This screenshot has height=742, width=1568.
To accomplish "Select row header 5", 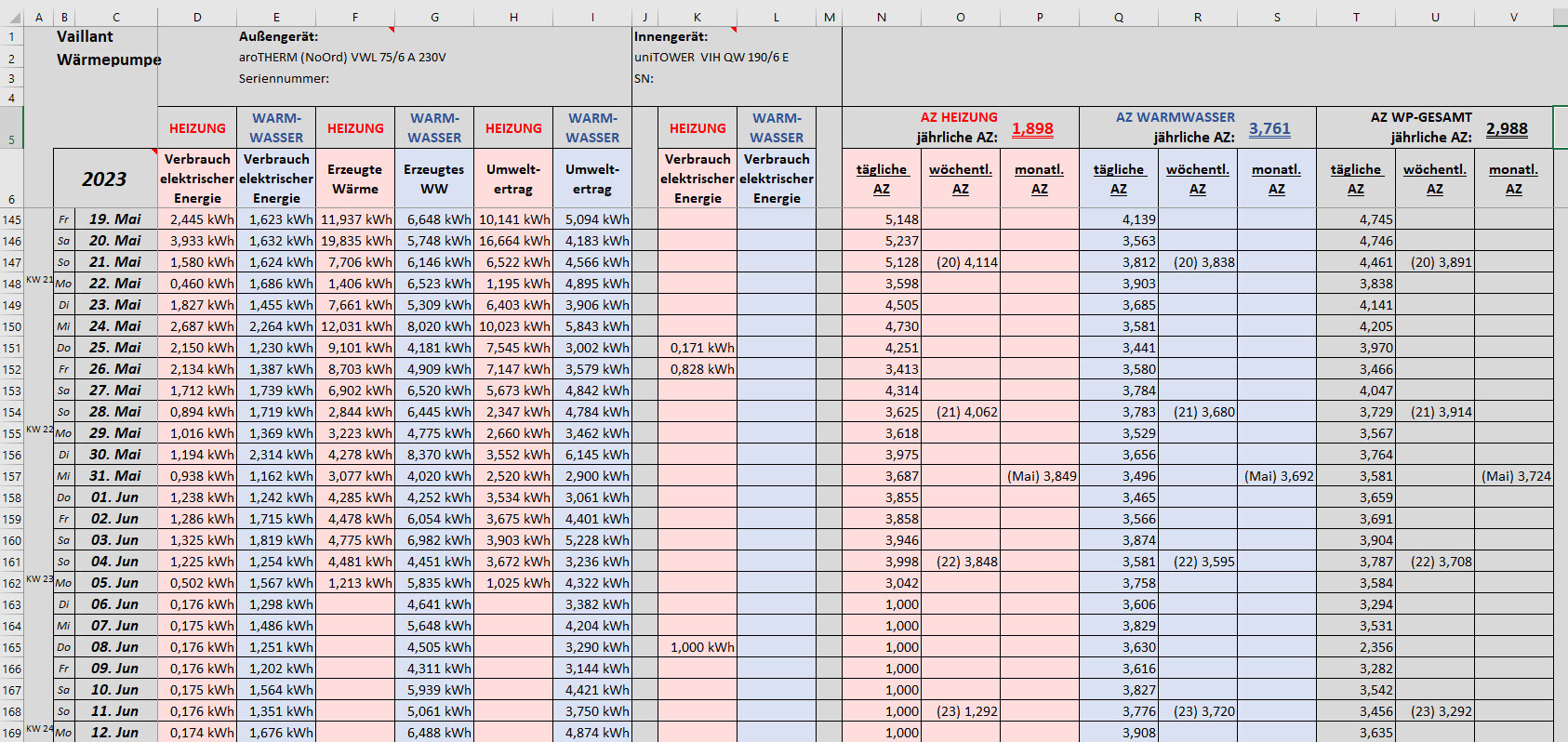I will [x=11, y=139].
